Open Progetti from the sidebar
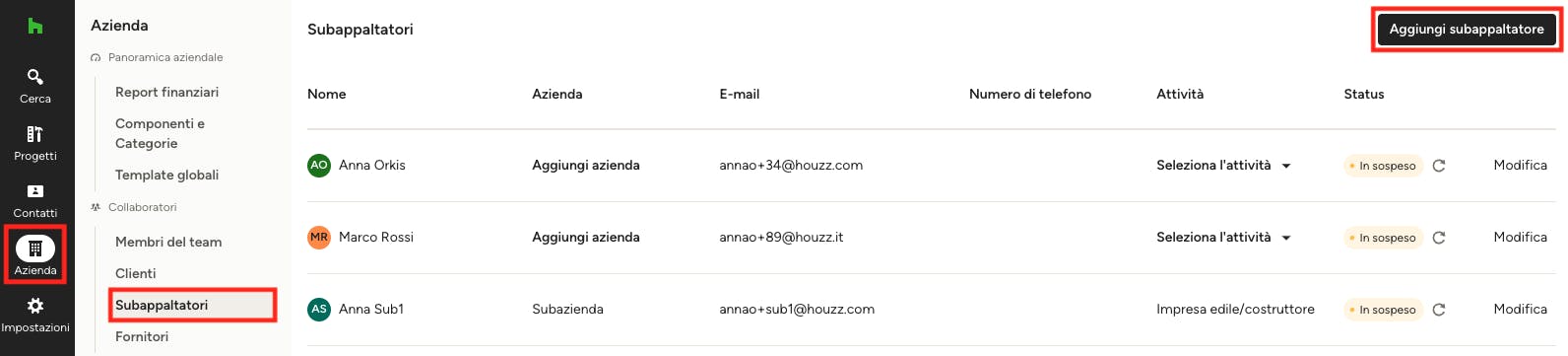Image resolution: width=1568 pixels, height=356 pixels. 35,143
